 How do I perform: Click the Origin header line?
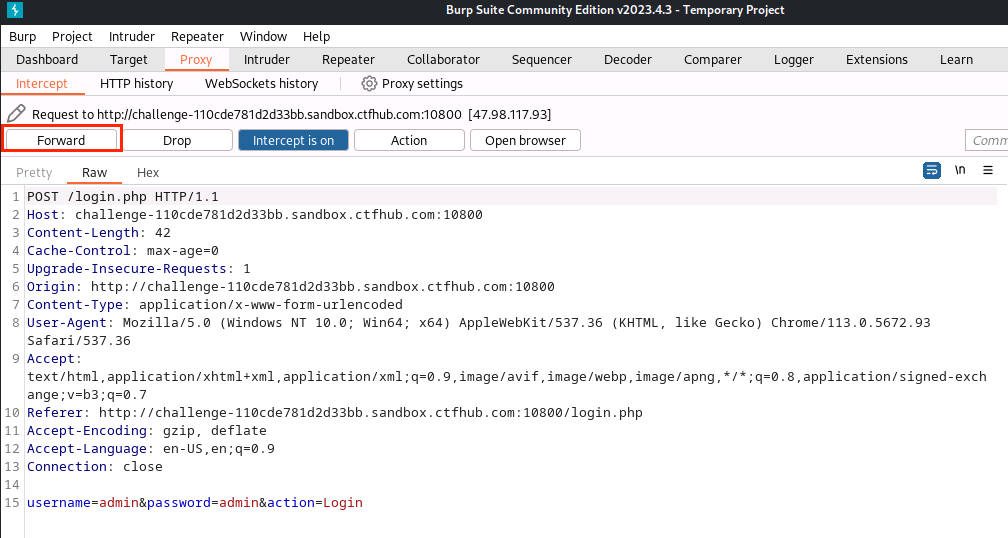click(291, 287)
